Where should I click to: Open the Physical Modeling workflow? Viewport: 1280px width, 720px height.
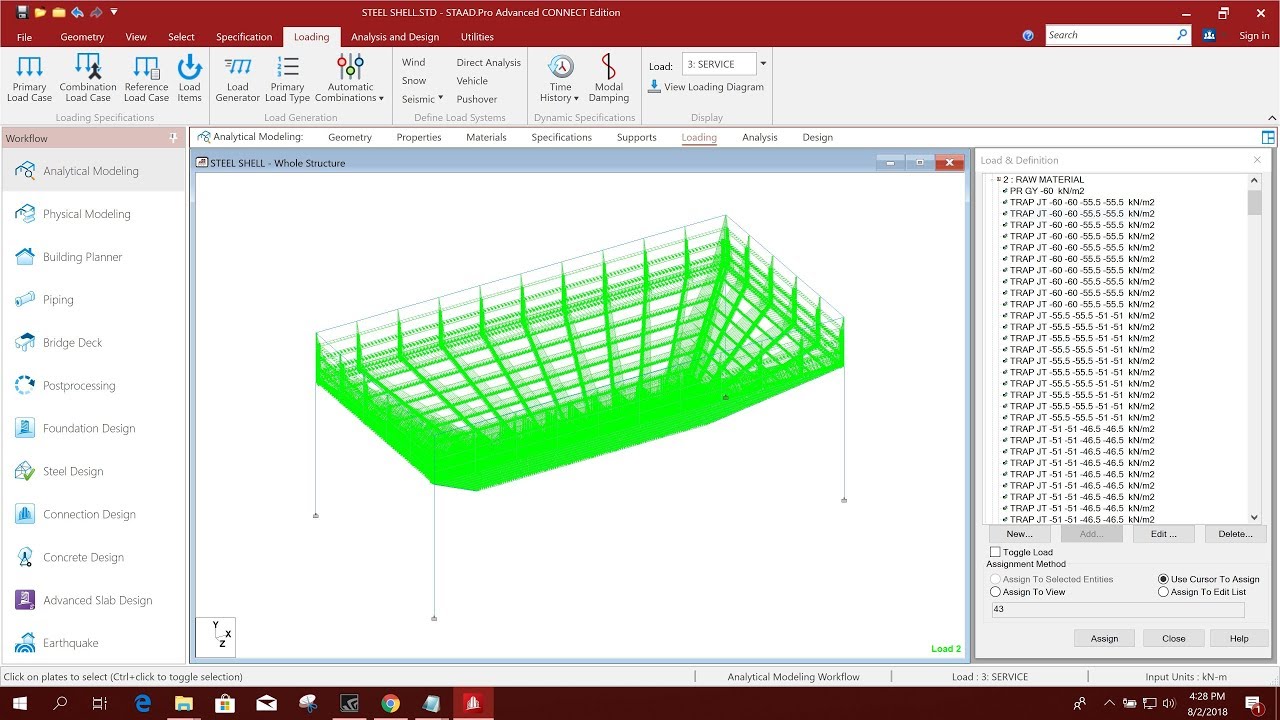pyautogui.click(x=85, y=214)
